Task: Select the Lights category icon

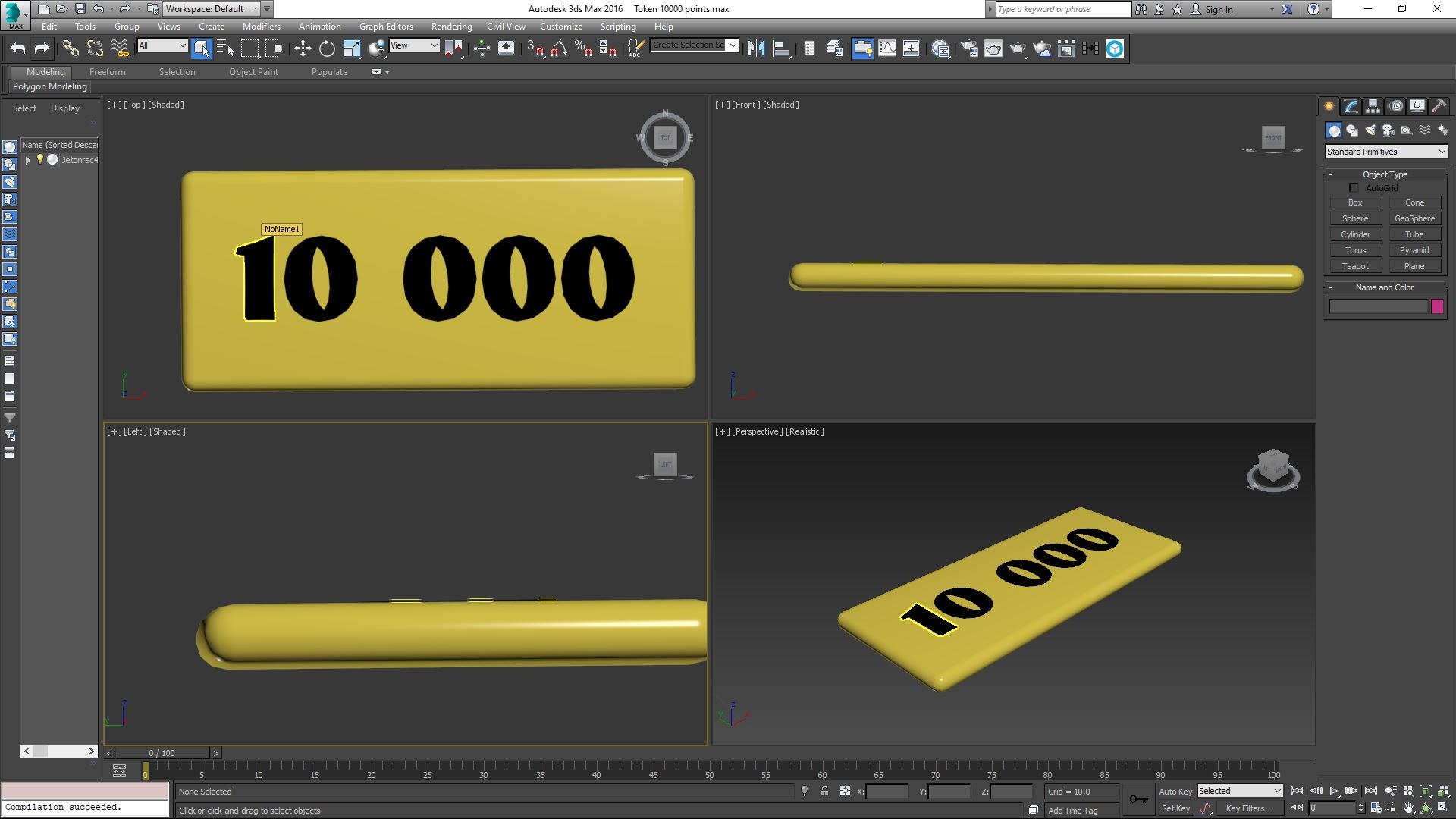Action: coord(1370,130)
